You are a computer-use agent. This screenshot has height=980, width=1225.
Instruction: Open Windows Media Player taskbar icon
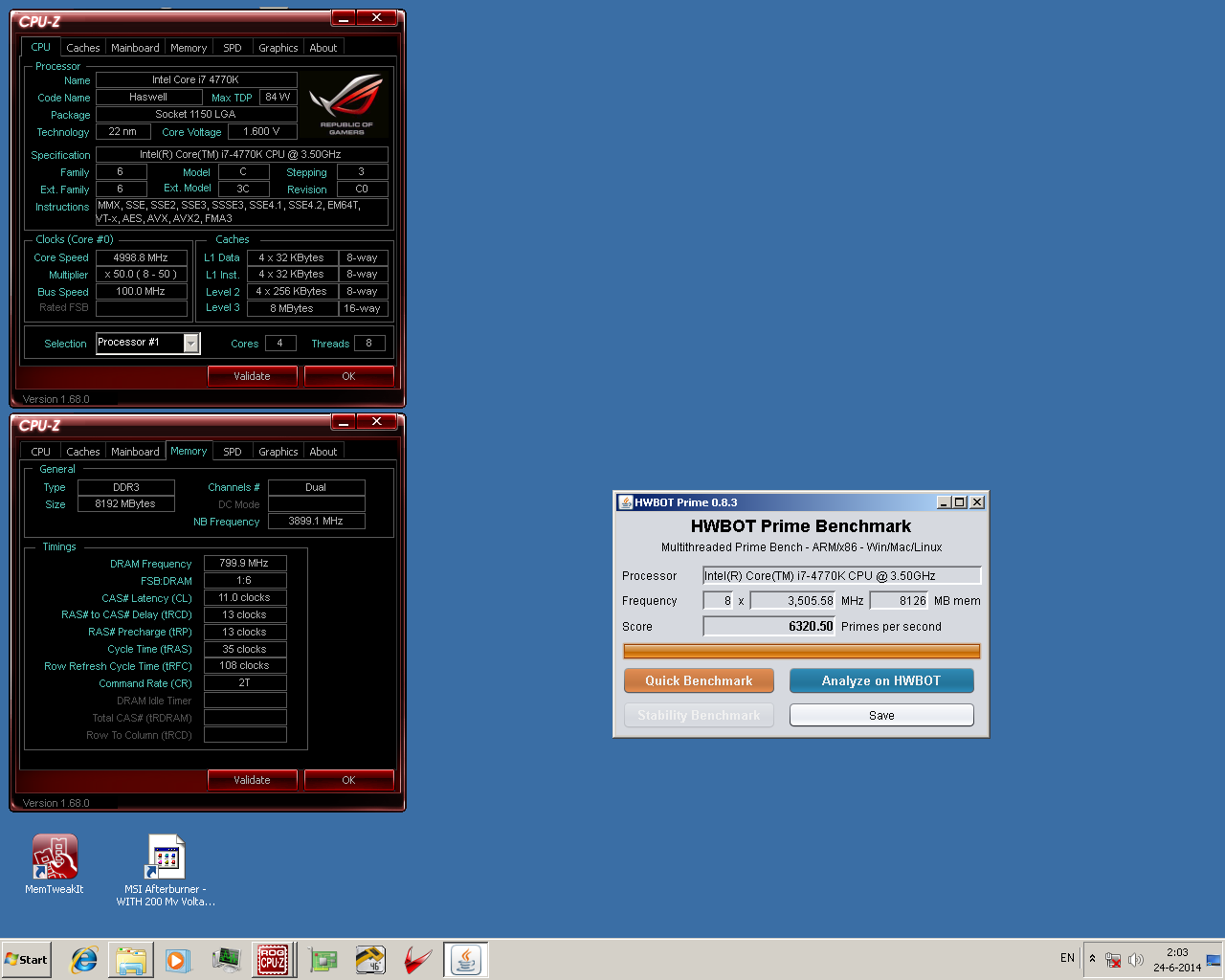click(x=178, y=960)
